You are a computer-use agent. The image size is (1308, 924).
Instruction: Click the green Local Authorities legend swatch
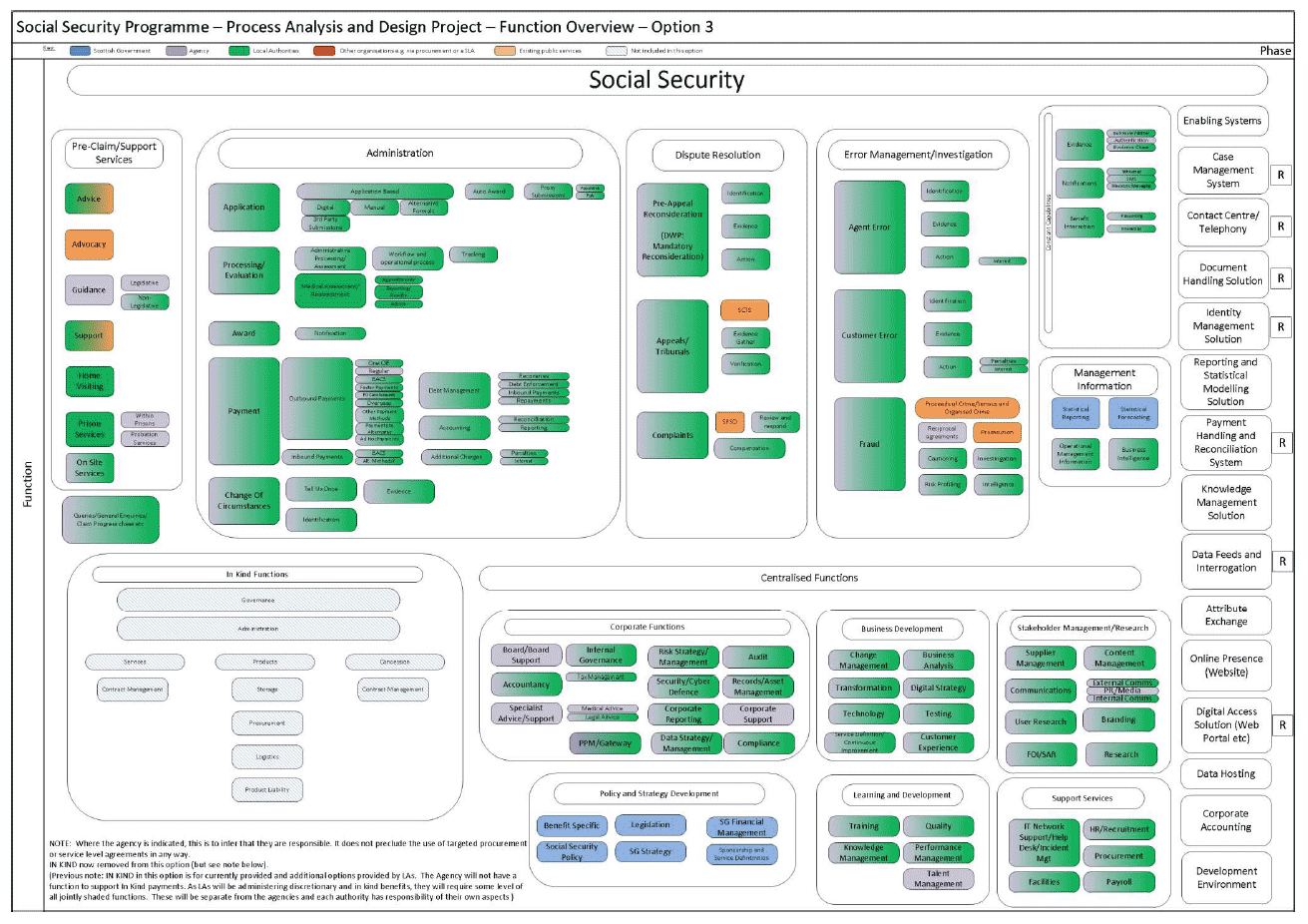(x=238, y=51)
